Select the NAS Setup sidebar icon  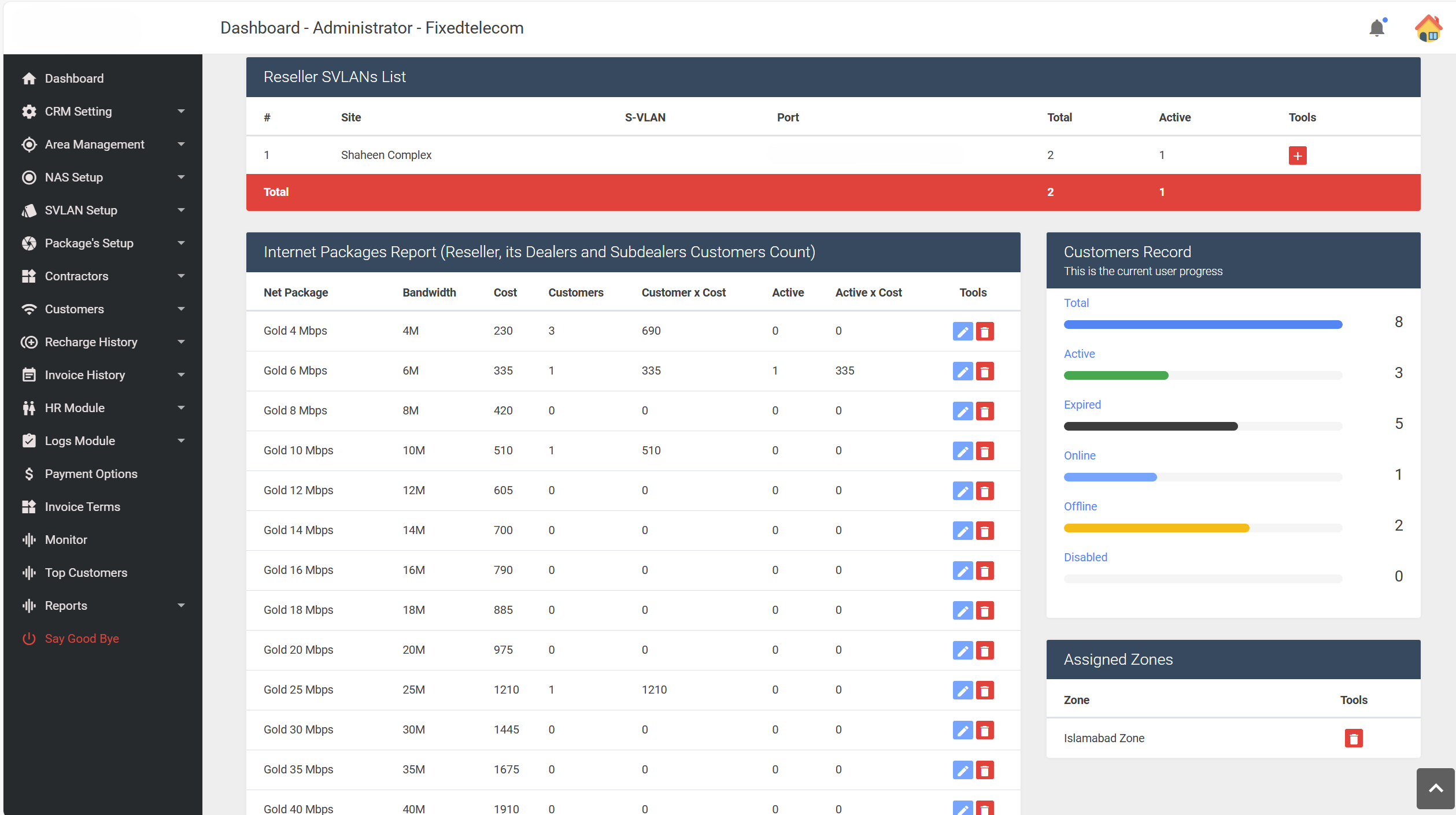(x=29, y=177)
